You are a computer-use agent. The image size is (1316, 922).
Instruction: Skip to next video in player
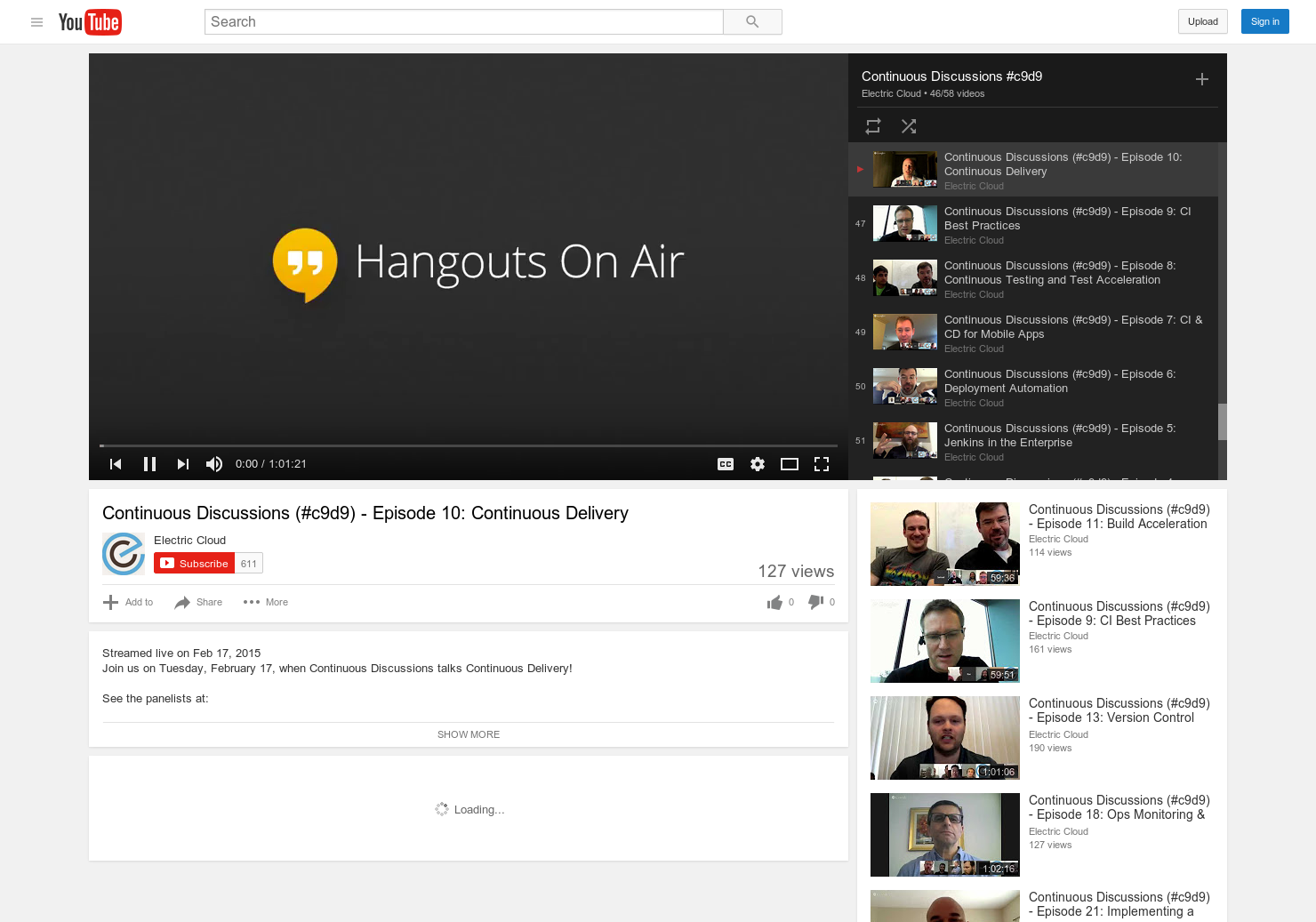pos(182,464)
